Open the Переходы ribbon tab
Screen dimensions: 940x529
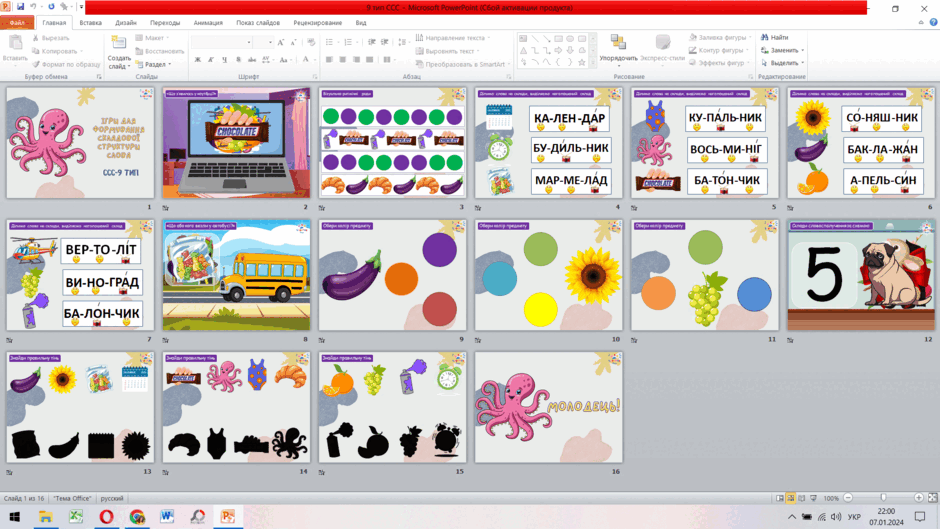(x=165, y=23)
